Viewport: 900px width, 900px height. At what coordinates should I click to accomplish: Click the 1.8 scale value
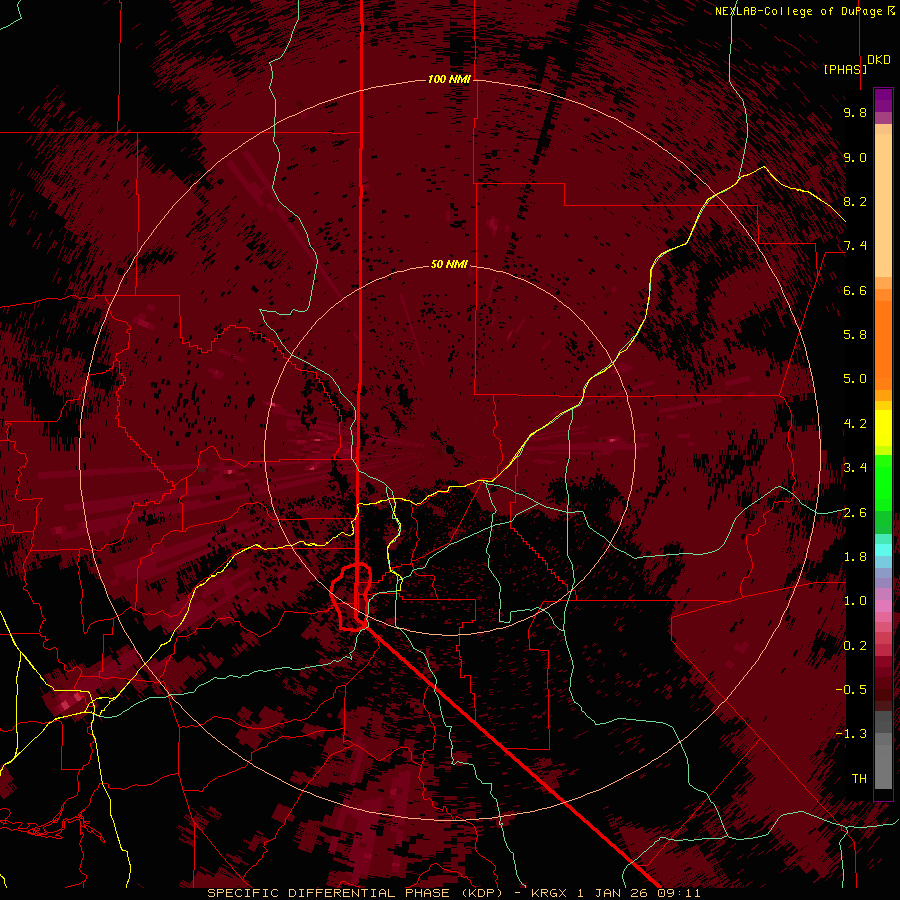click(855, 557)
